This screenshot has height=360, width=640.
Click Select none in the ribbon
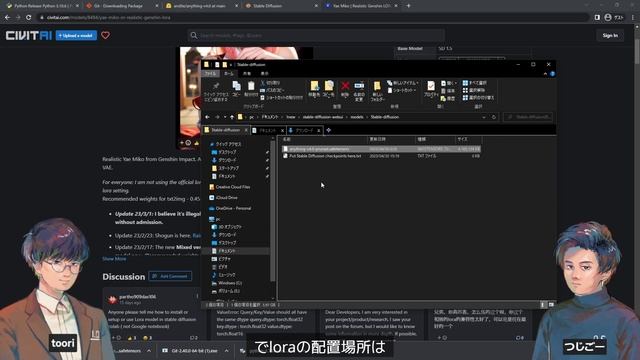point(473,90)
